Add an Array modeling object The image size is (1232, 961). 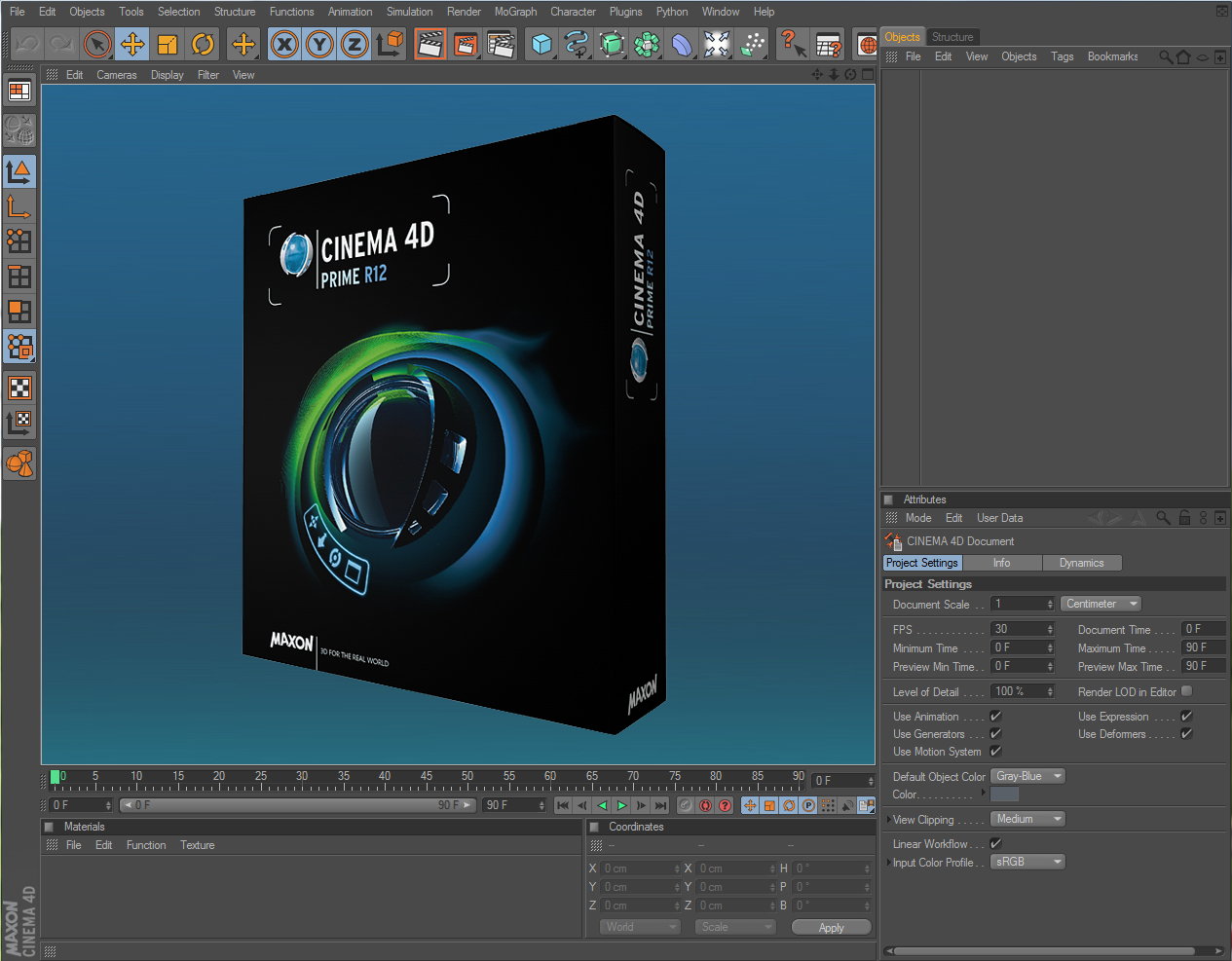647,44
